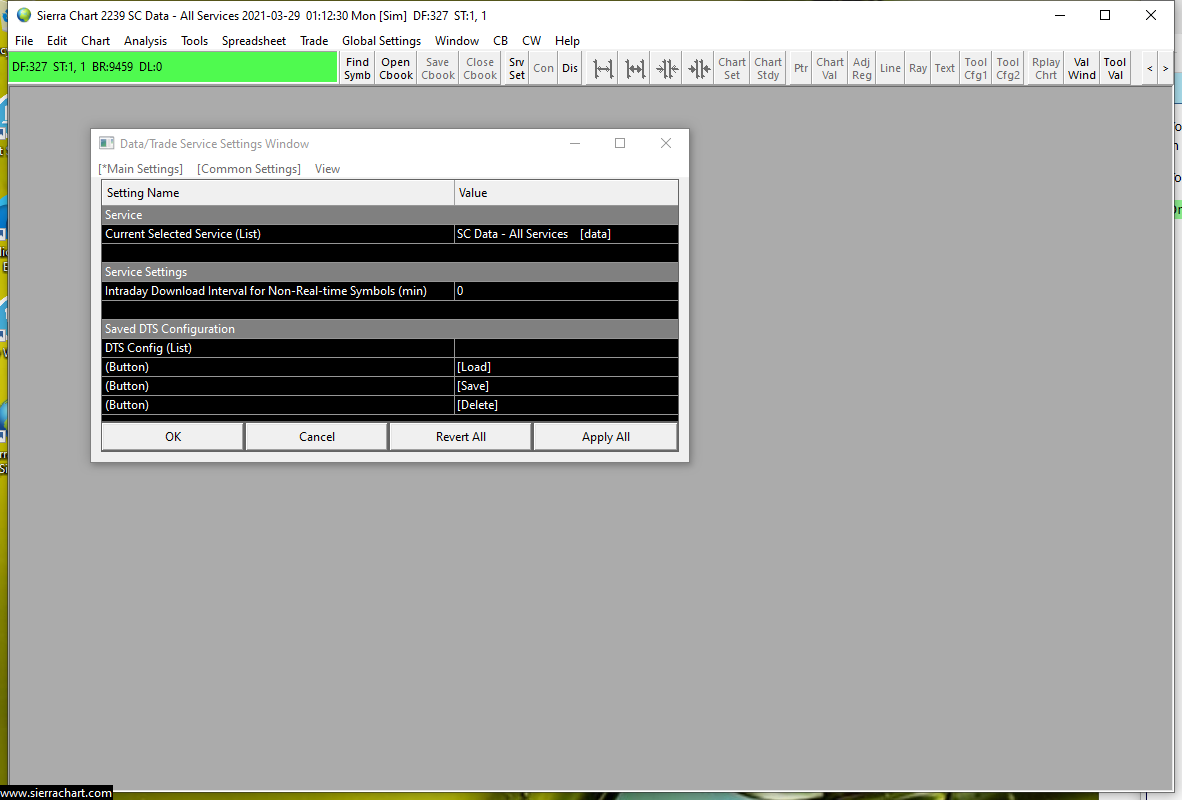This screenshot has width=1182, height=800.
Task: Open the DTS Config list value
Action: [x=566, y=348]
